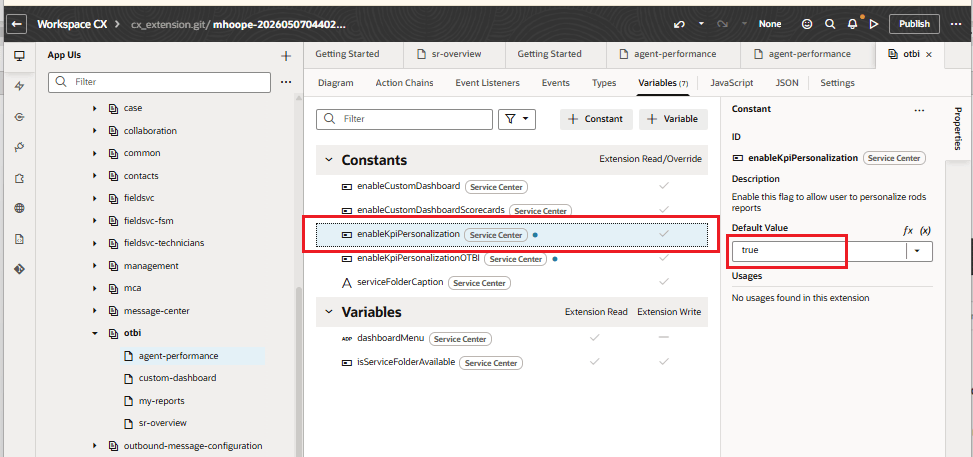Open the App UIs panel options ellipsis
Screen dimensions: 973x457
click(285, 82)
